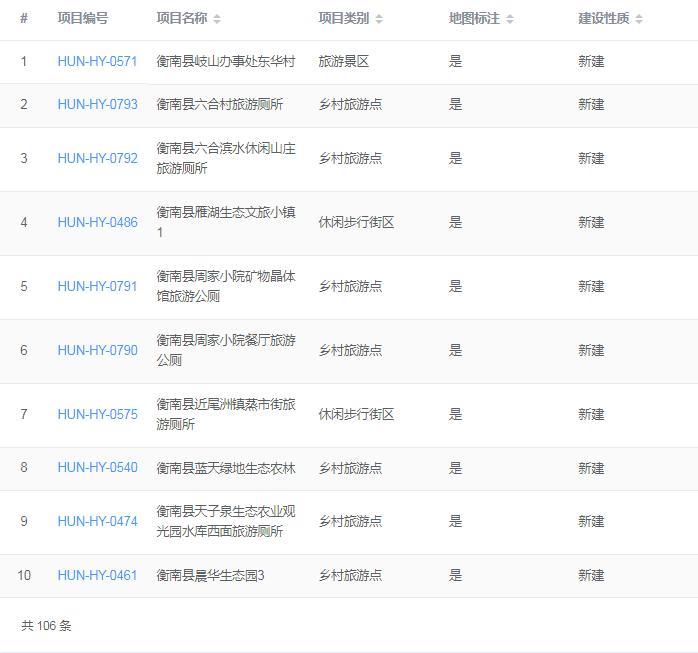This screenshot has width=698, height=653.
Task: Open the HUN-HY-0791 project entry
Action: coord(97,286)
